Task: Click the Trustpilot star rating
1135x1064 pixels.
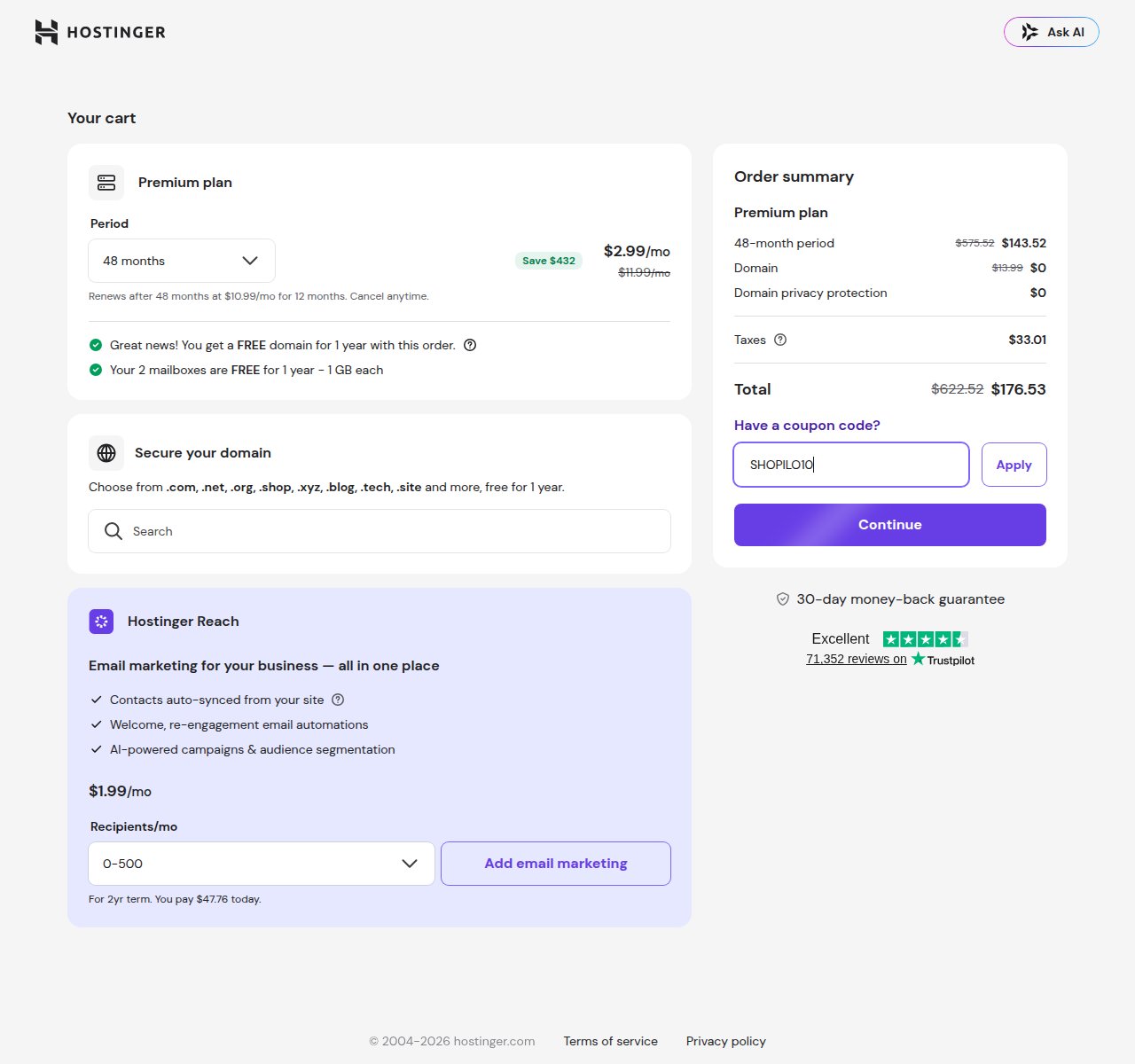Action: (x=926, y=639)
